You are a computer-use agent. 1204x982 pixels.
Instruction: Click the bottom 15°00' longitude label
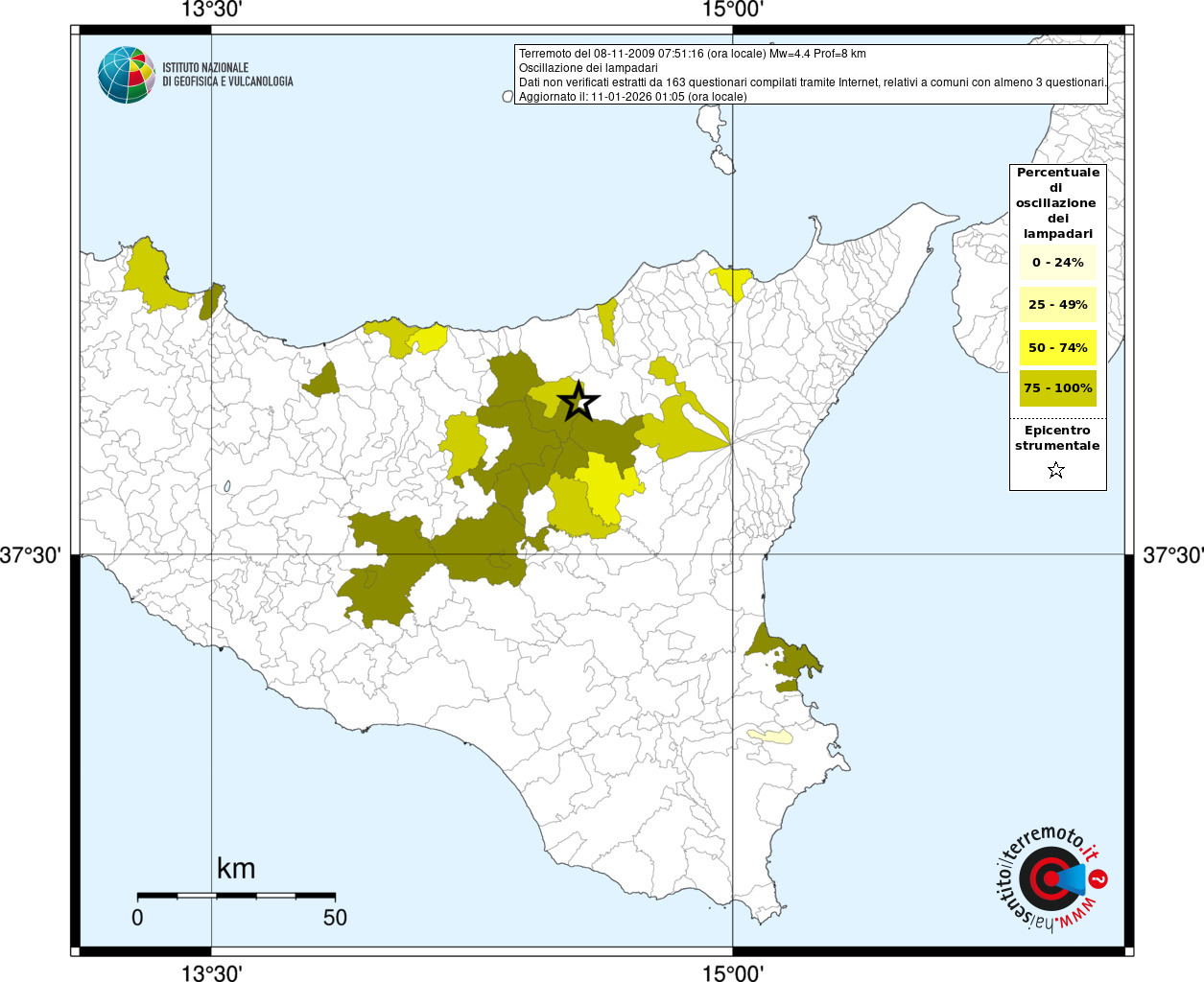coord(733,972)
